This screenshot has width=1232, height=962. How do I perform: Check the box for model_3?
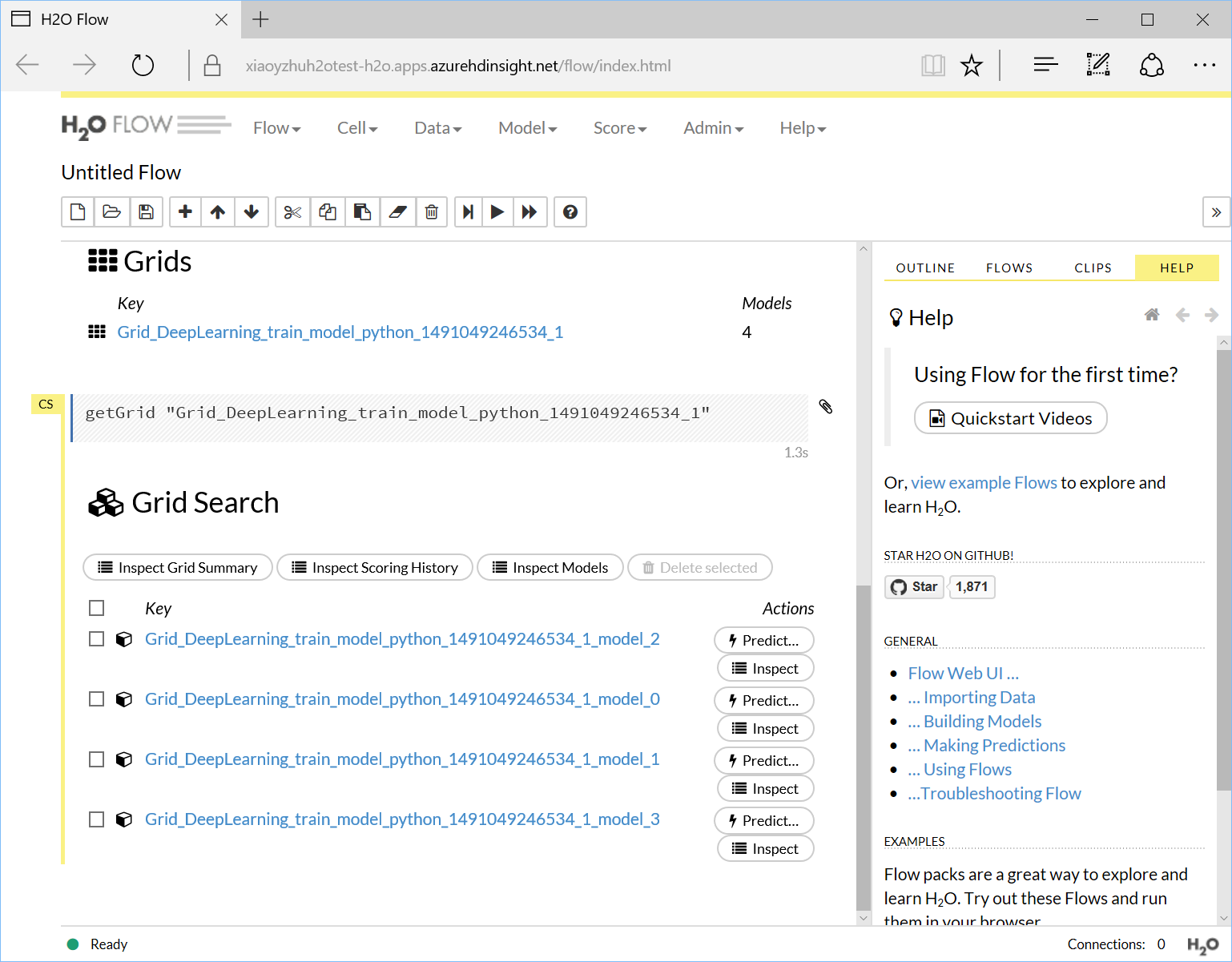[x=97, y=819]
